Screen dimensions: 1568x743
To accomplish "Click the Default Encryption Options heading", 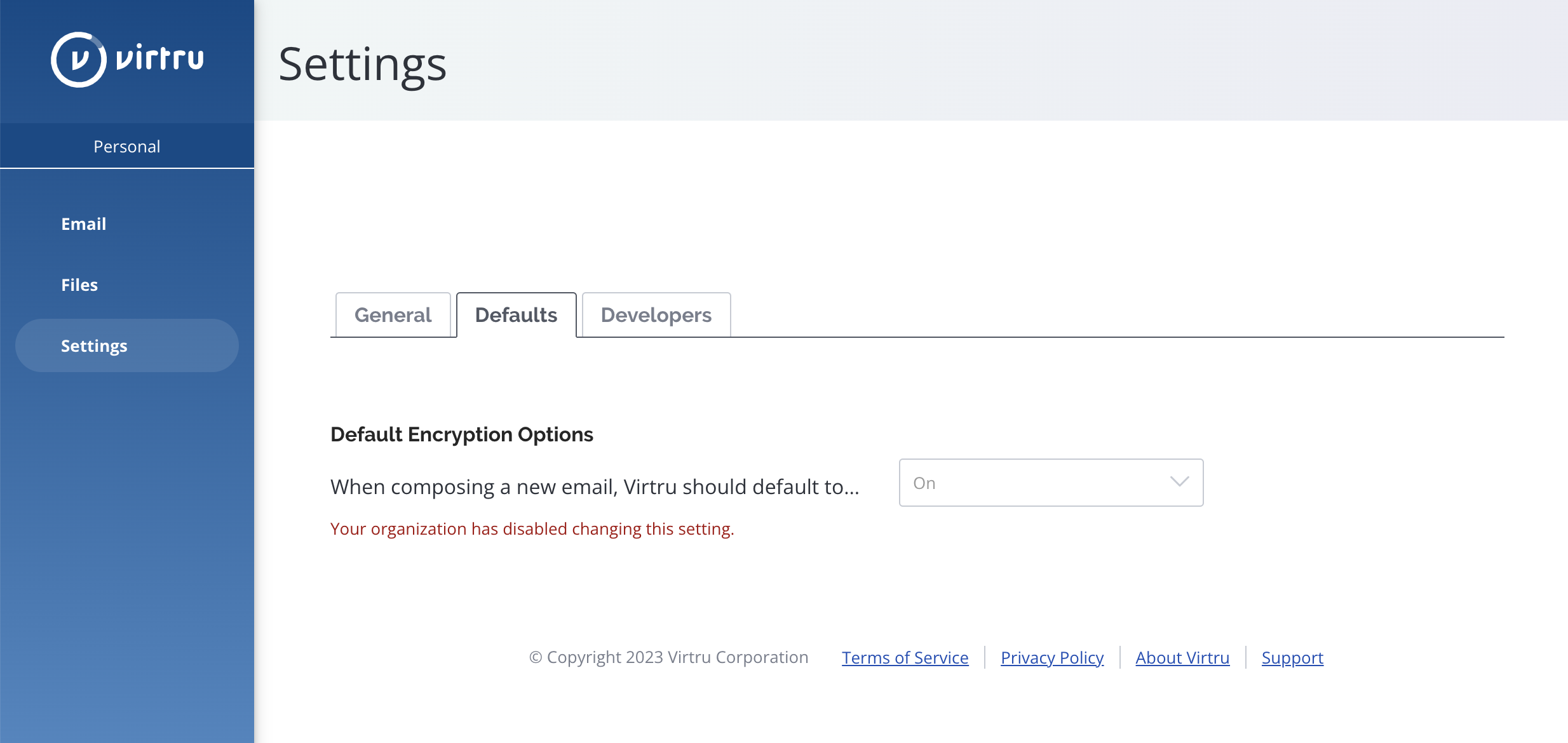I will coord(462,434).
